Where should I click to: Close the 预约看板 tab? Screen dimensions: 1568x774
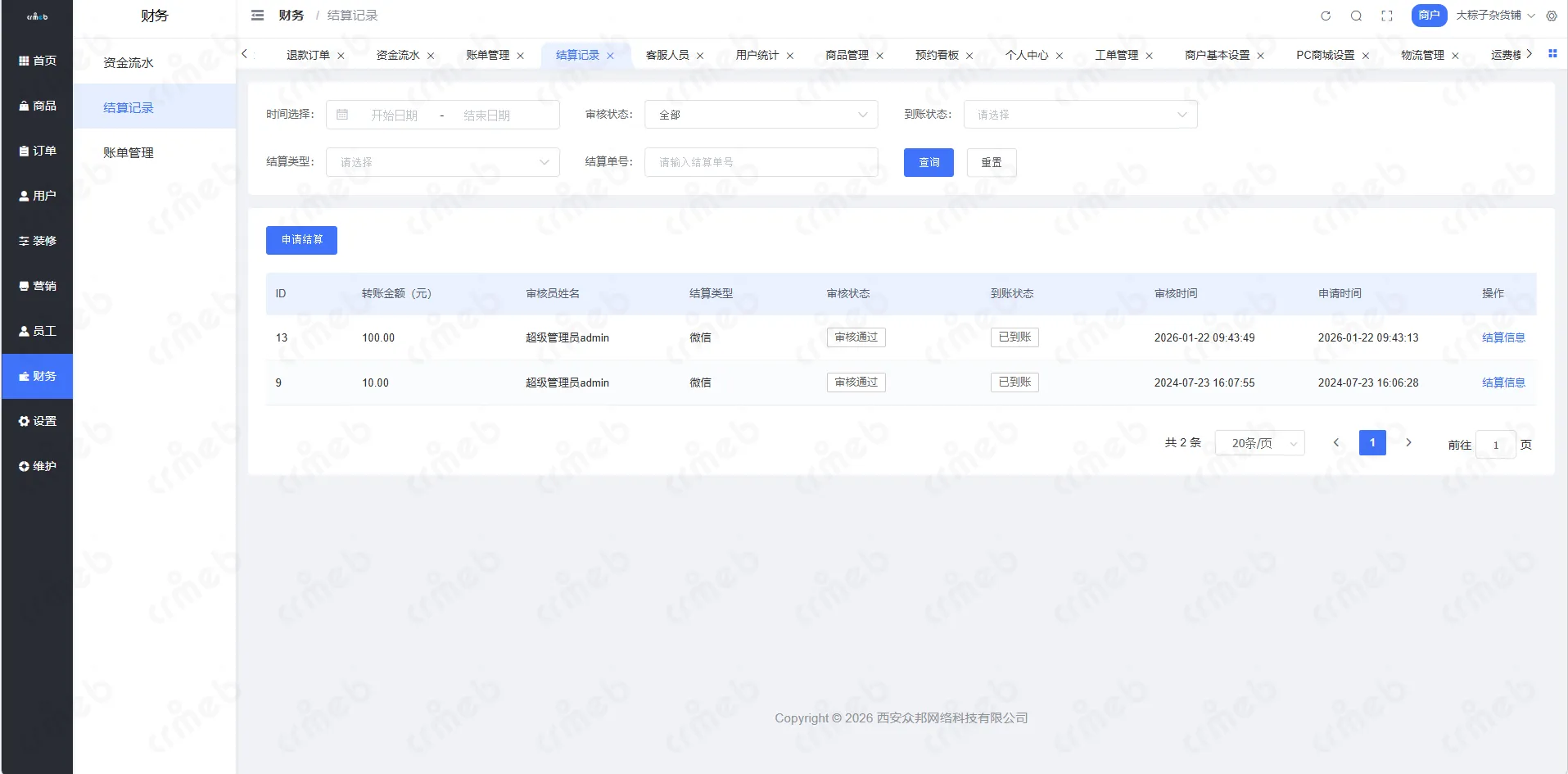(969, 56)
